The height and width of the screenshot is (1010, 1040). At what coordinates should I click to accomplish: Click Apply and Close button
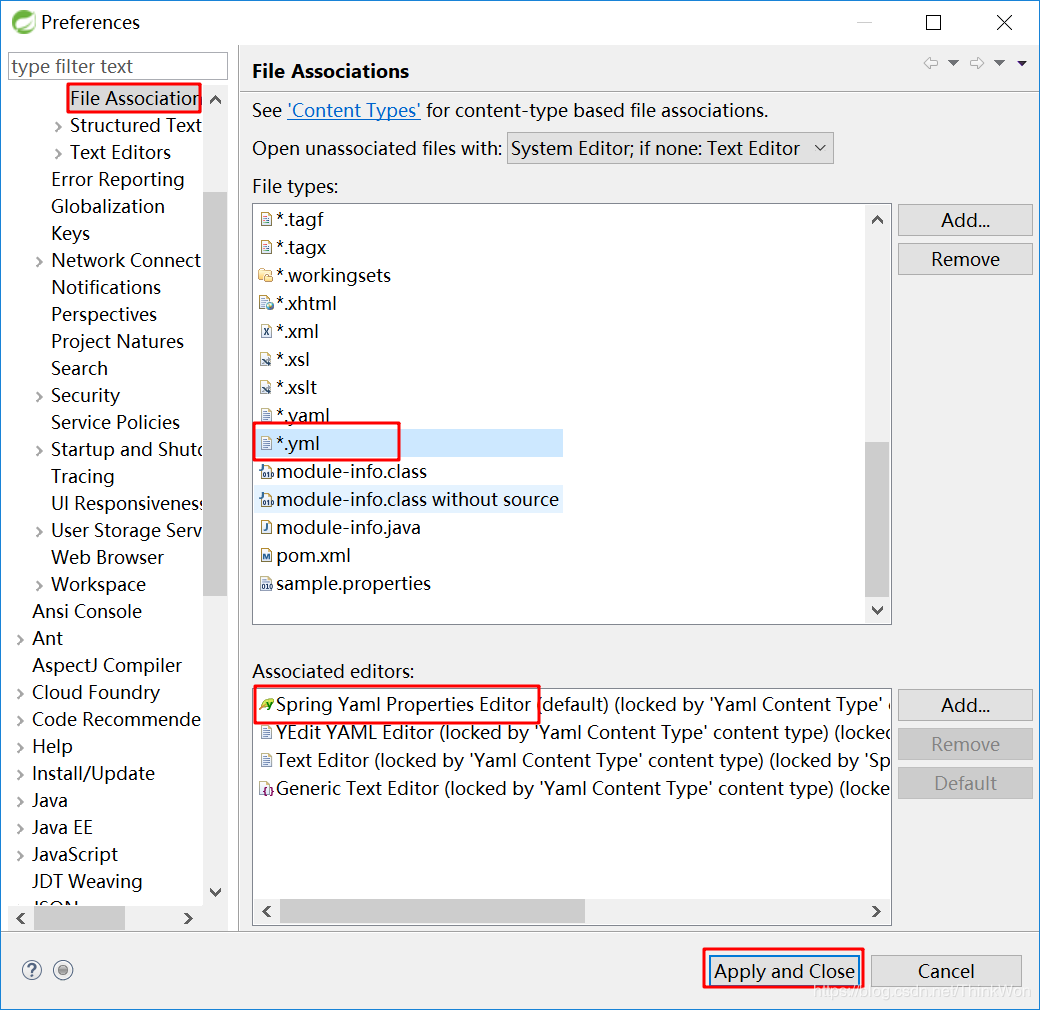(784, 971)
